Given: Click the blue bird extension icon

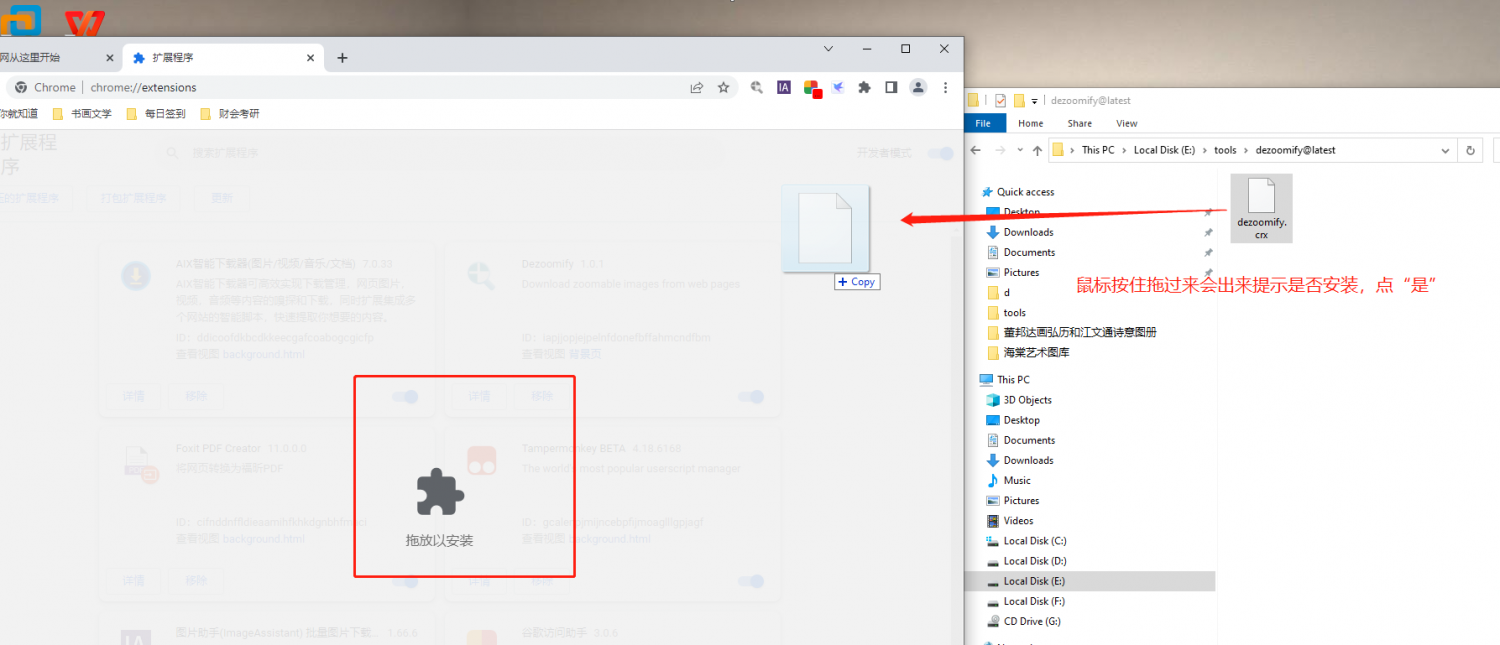Looking at the screenshot, I should (838, 87).
